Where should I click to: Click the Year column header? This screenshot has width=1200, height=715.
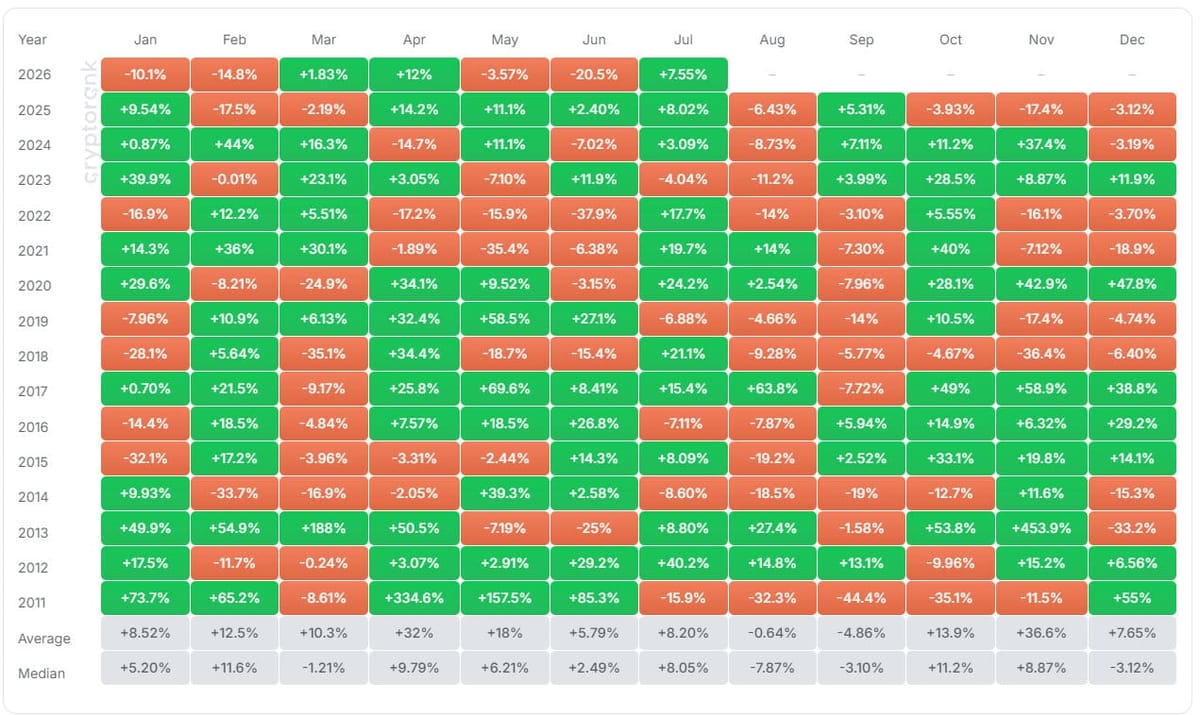tap(32, 40)
